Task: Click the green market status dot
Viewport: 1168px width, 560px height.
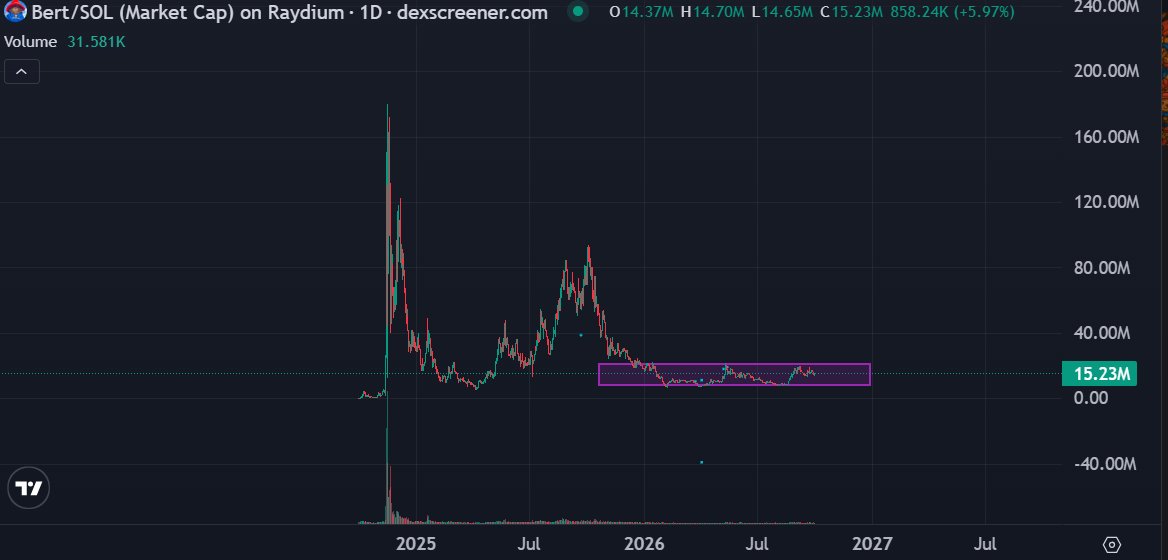Action: (577, 12)
